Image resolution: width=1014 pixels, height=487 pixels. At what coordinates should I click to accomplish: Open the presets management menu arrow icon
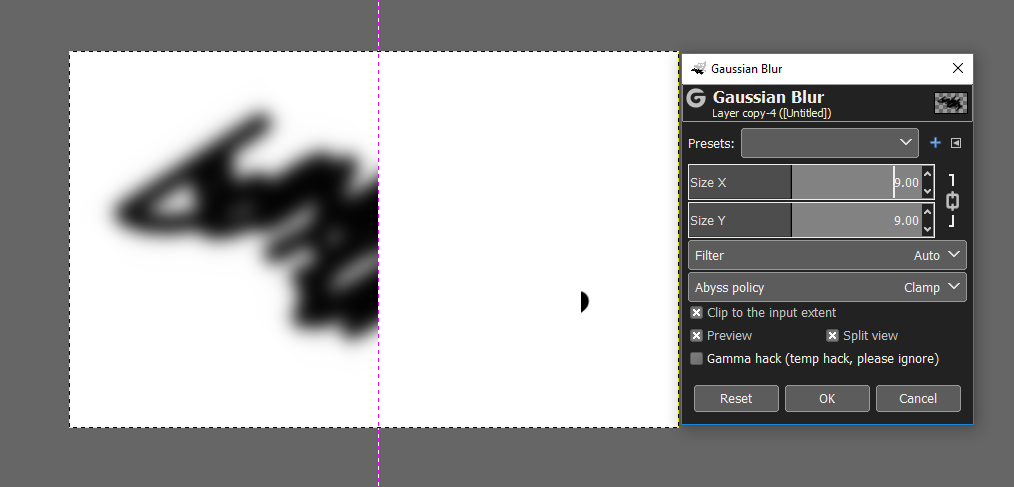coord(956,143)
